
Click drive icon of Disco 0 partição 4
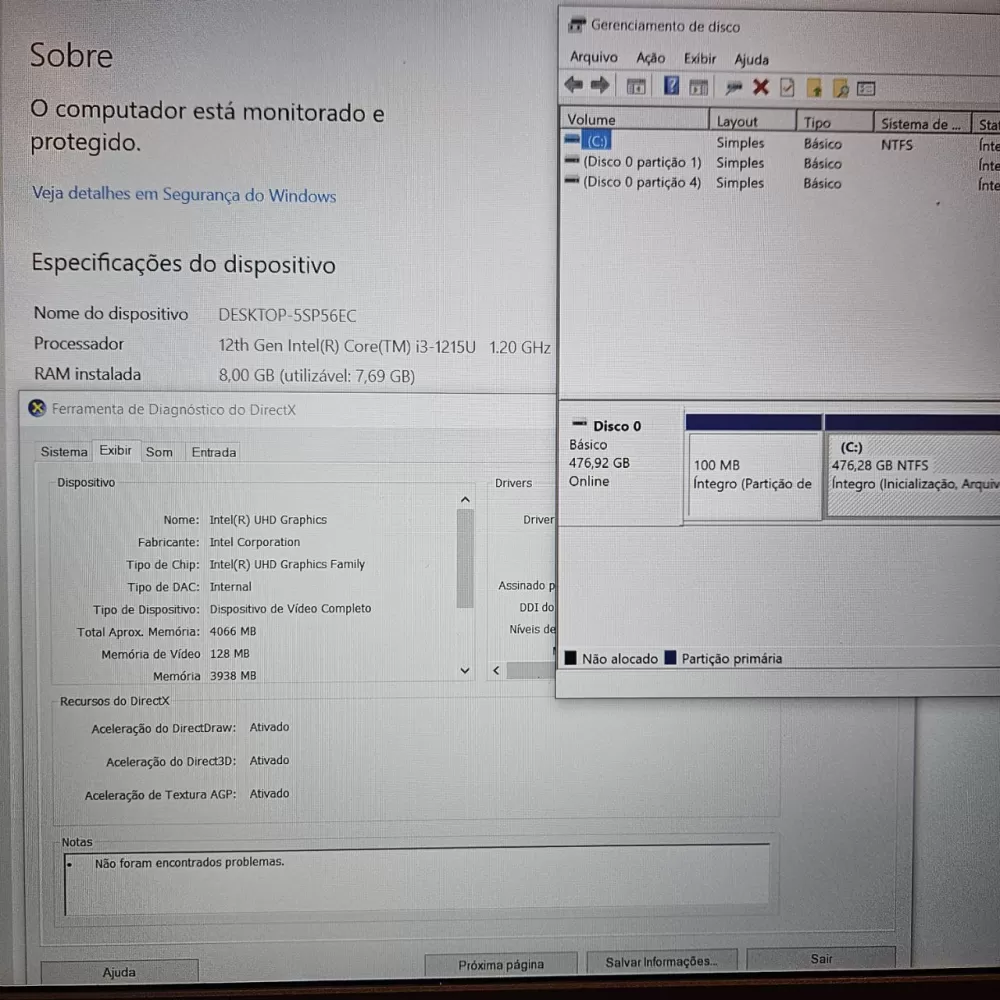tap(572, 180)
